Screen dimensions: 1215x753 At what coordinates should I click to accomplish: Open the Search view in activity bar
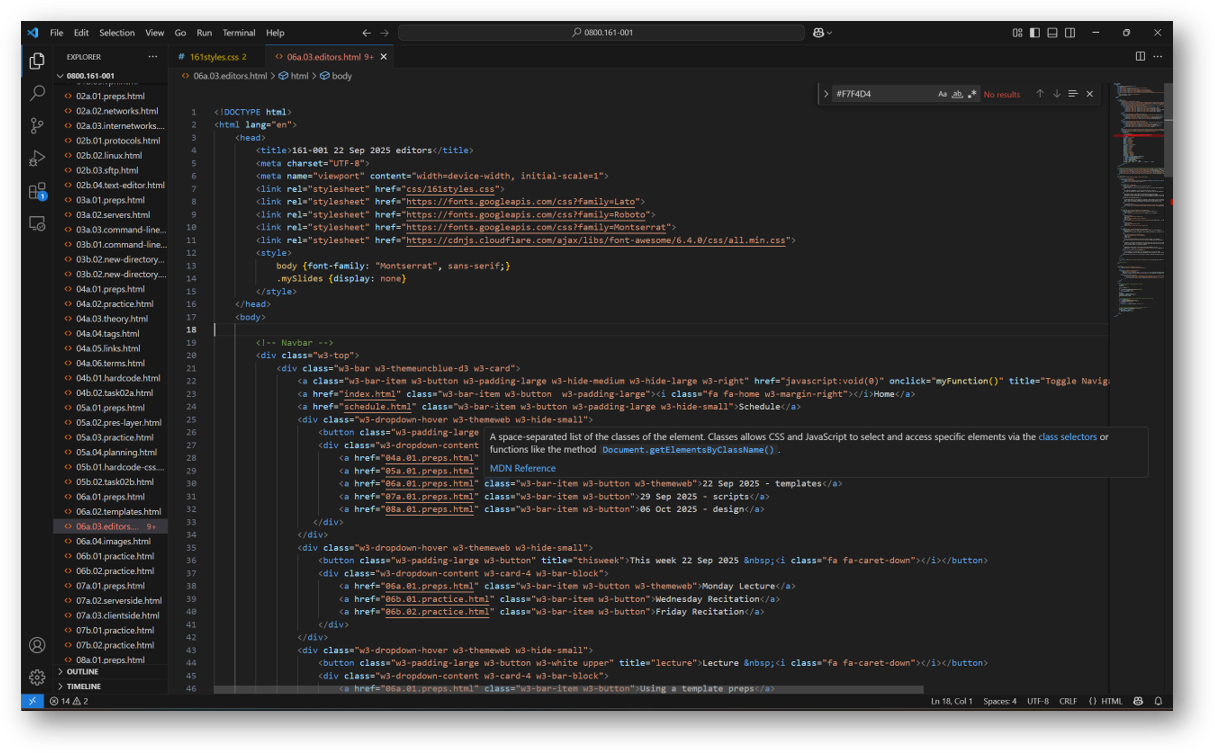[36, 93]
